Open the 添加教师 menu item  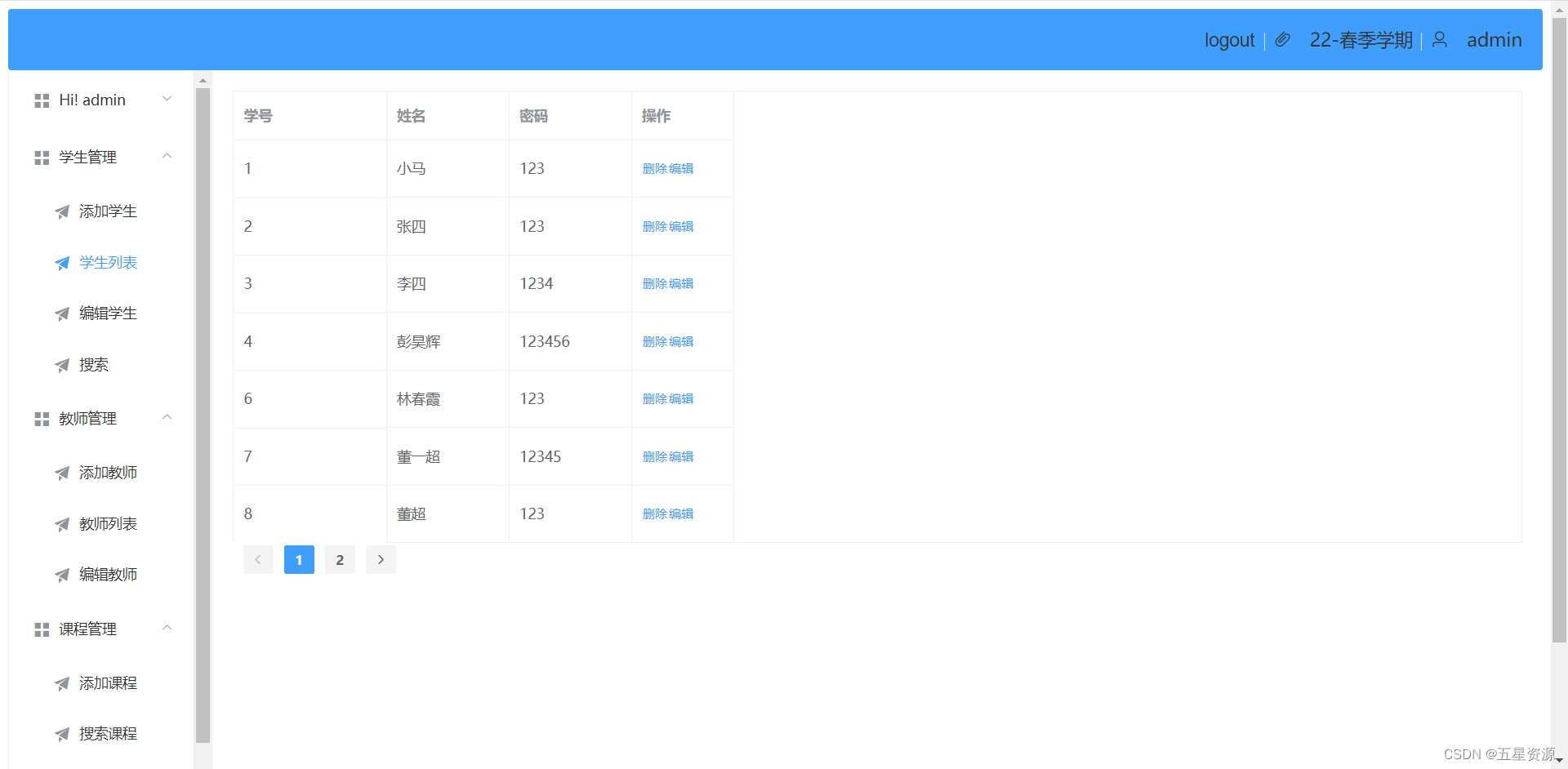tap(101, 473)
